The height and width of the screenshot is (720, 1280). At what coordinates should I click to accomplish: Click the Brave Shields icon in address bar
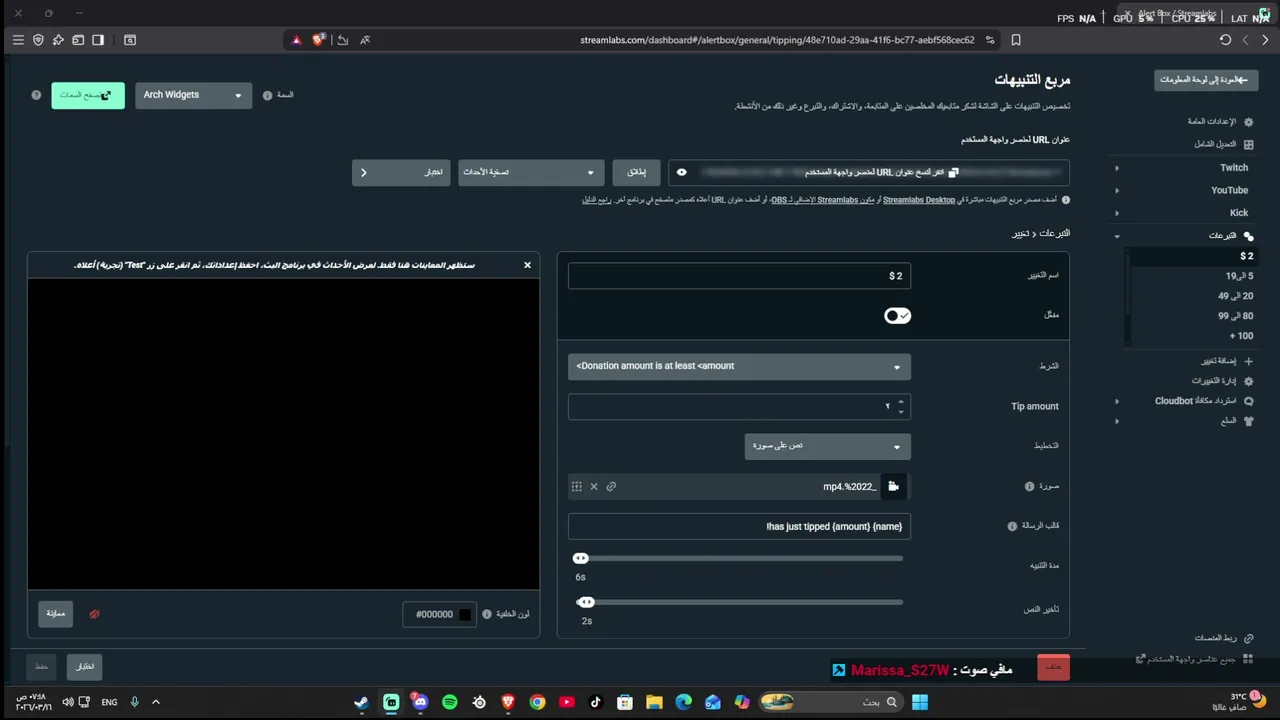pyautogui.click(x=319, y=40)
